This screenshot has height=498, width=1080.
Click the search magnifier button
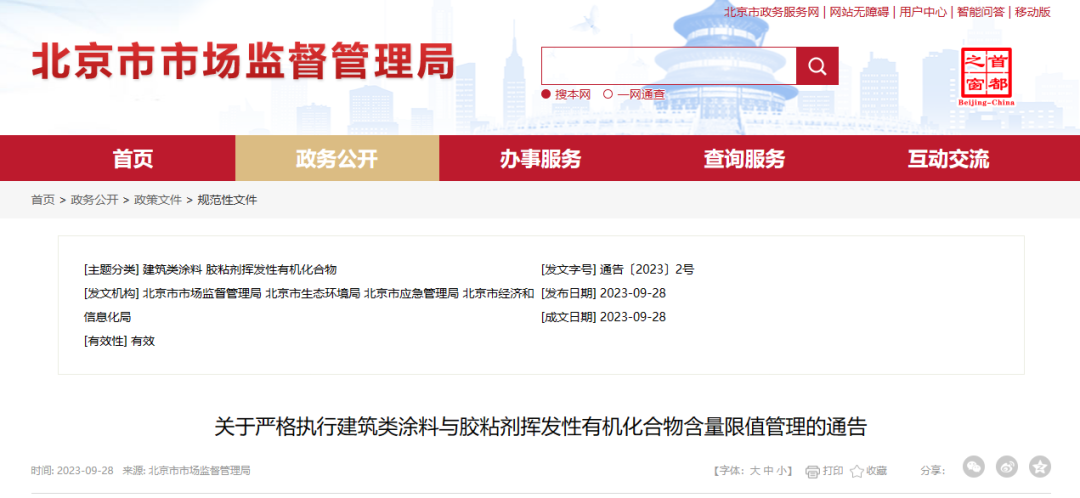click(817, 66)
